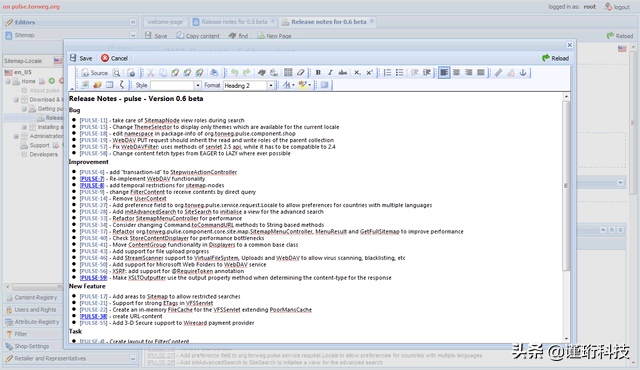This screenshot has height=370, width=640.
Task: Apply Italic formatting button
Action: 330,73
